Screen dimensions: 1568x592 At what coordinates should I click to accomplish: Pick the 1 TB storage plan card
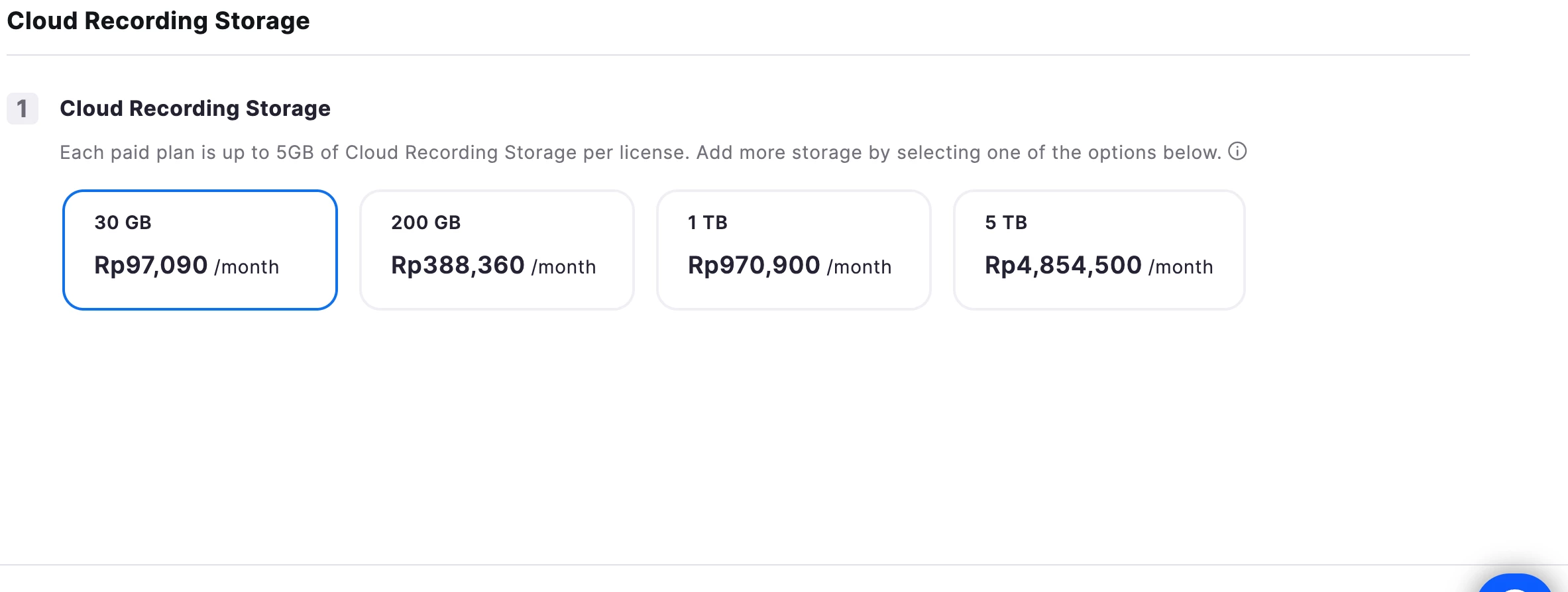pos(793,250)
